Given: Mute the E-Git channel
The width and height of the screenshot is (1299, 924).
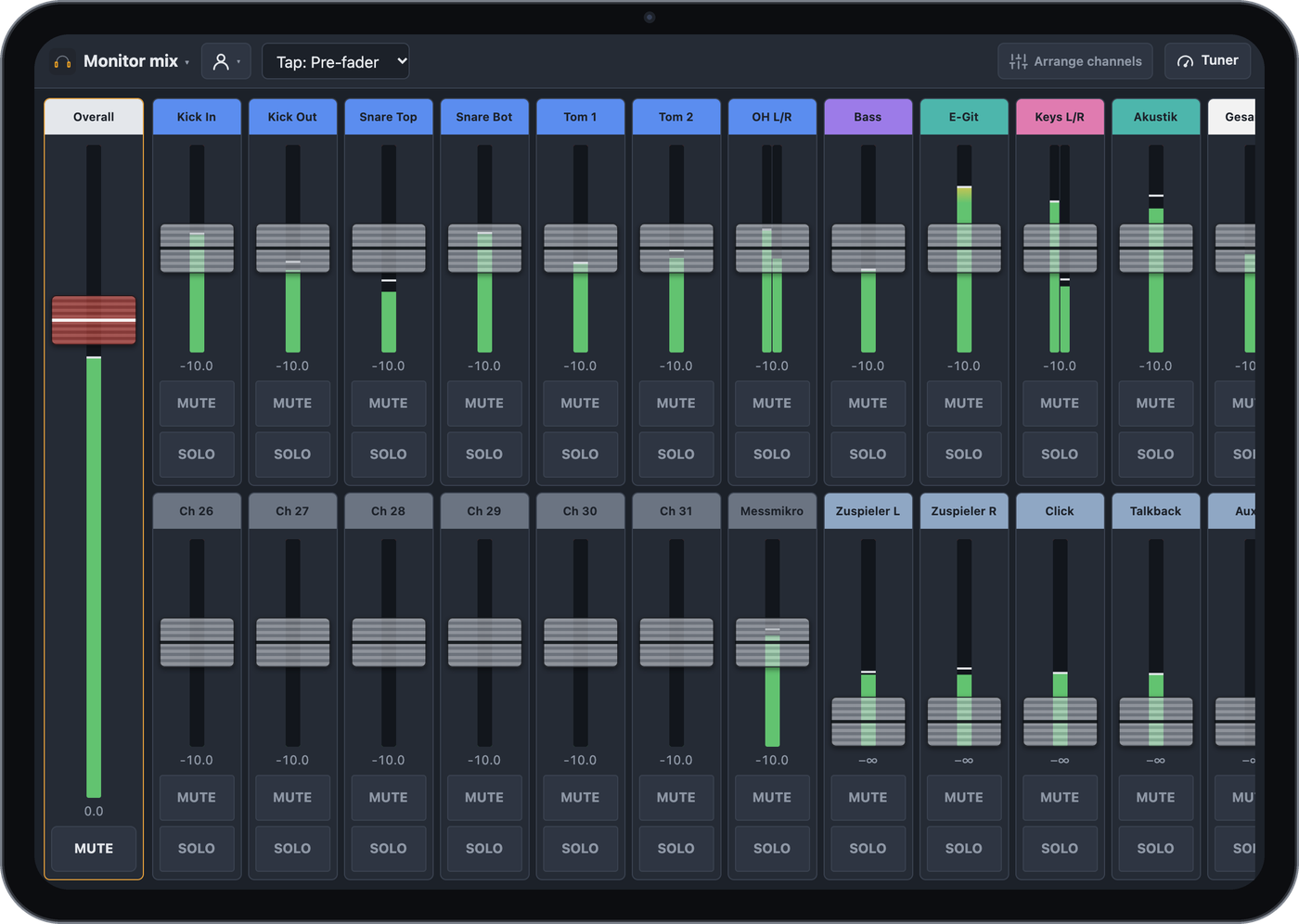Looking at the screenshot, I should tap(964, 404).
